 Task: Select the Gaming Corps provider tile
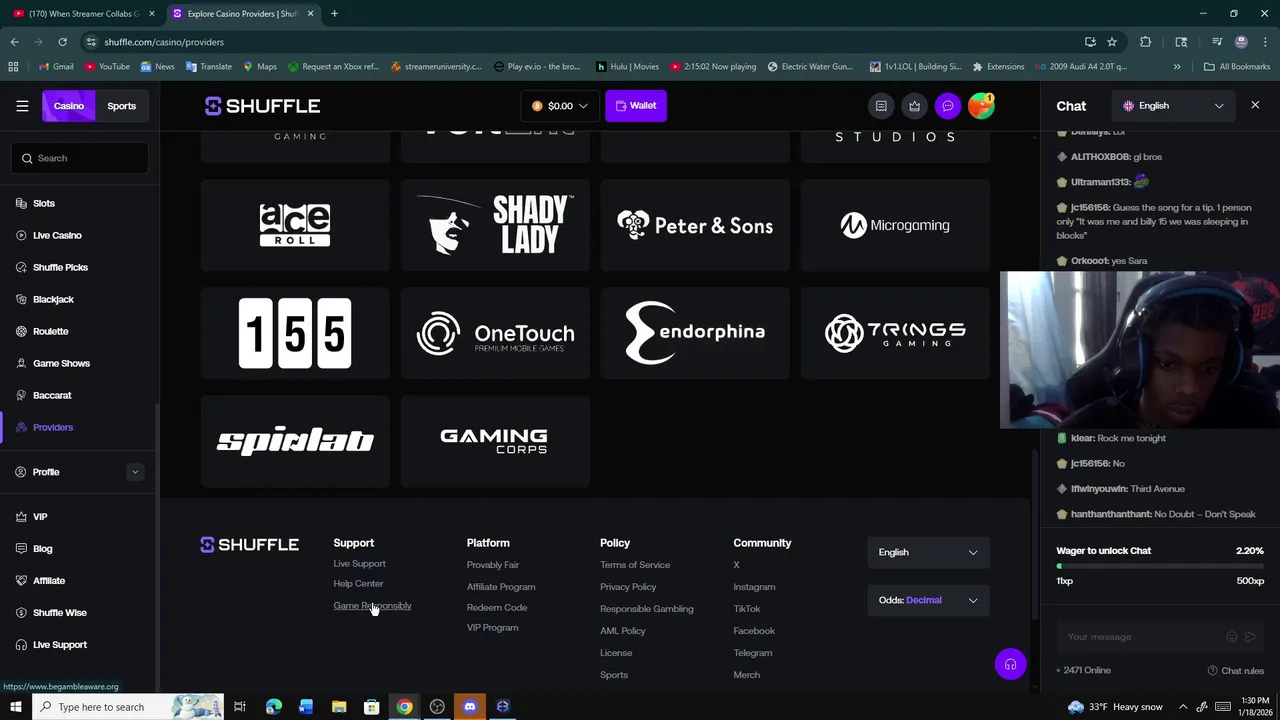[495, 441]
